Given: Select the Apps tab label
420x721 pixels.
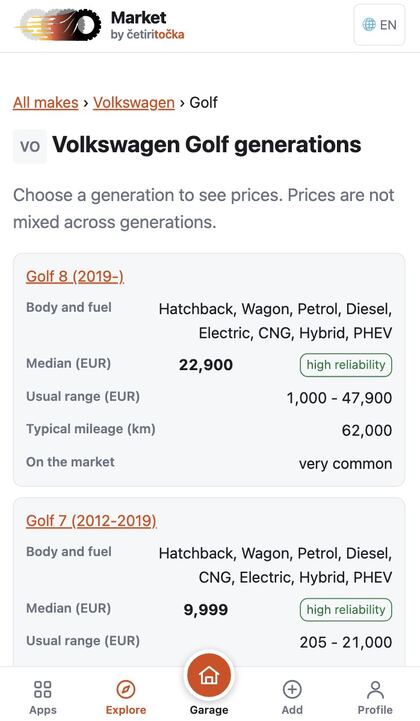Looking at the screenshot, I should [x=43, y=710].
